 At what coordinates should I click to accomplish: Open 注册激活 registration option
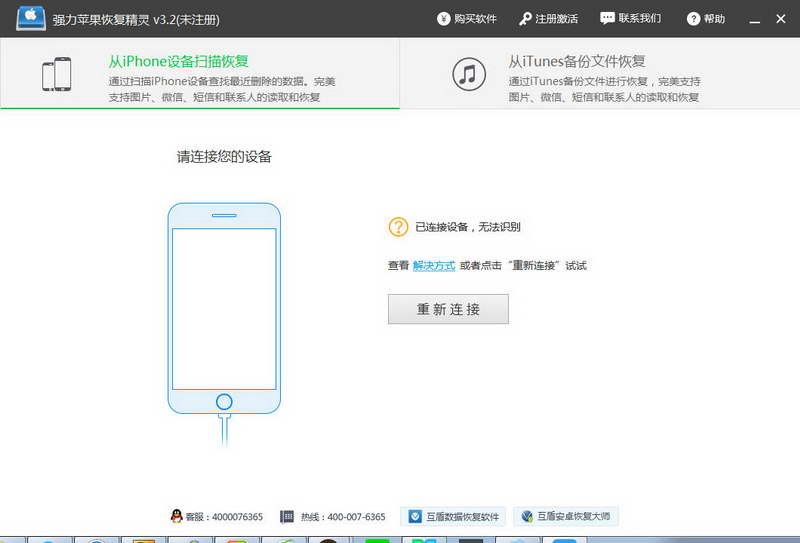point(548,19)
